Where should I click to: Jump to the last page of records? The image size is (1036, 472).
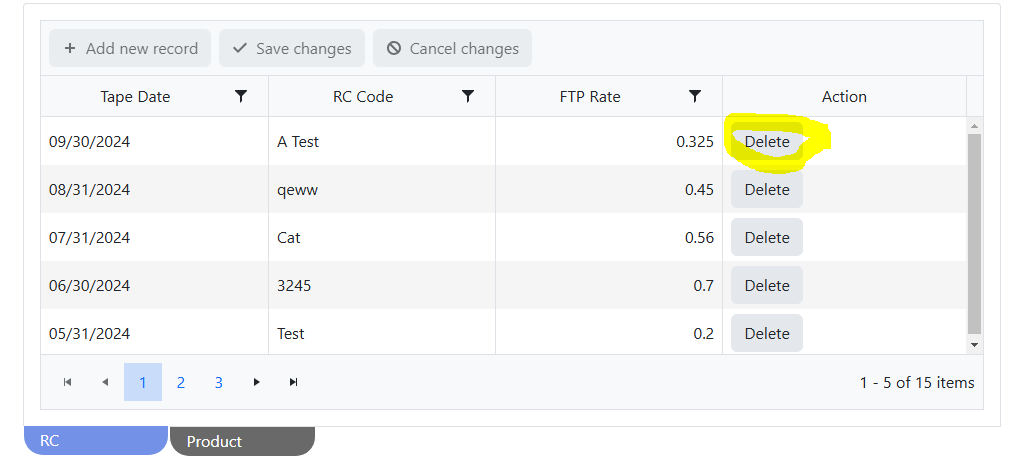coord(294,382)
